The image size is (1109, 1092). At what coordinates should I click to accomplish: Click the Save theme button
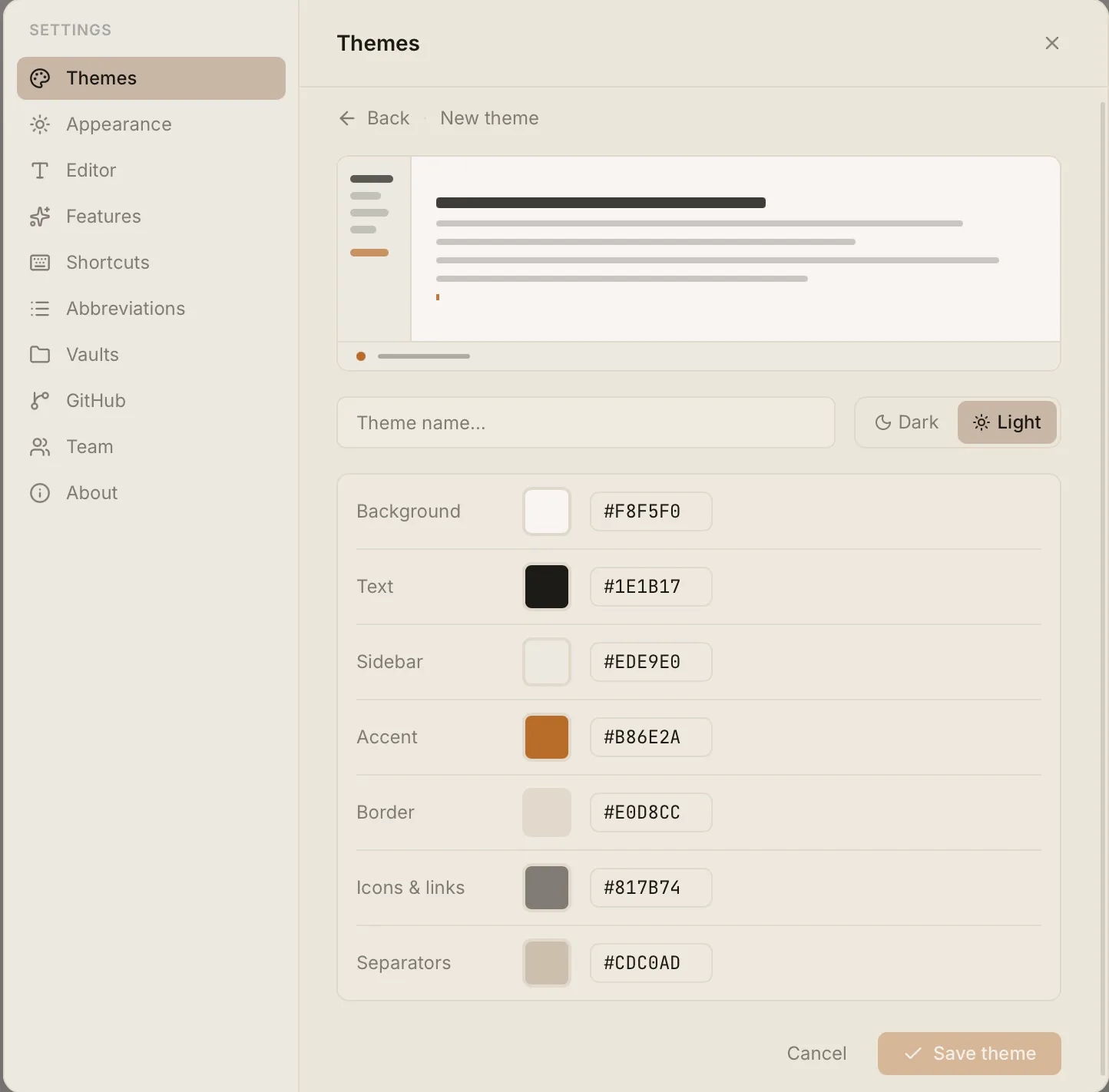pyautogui.click(x=969, y=1054)
